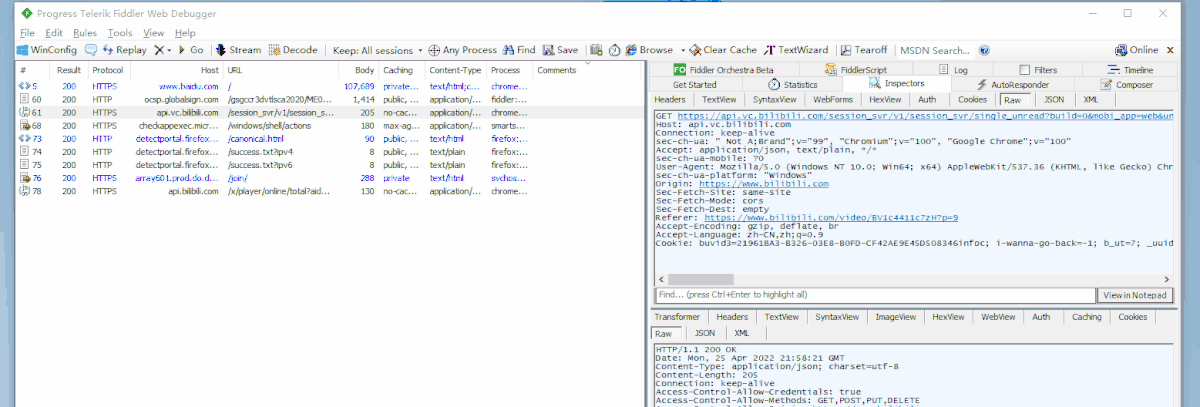Image resolution: width=1200 pixels, height=407 pixels.
Task: Click the Online status indicator
Action: 1137,49
